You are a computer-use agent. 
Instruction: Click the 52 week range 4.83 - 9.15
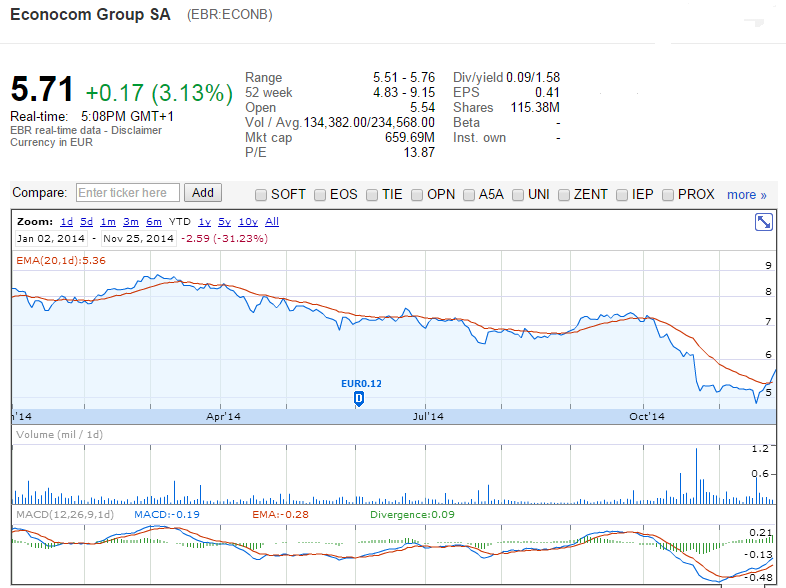[x=404, y=92]
